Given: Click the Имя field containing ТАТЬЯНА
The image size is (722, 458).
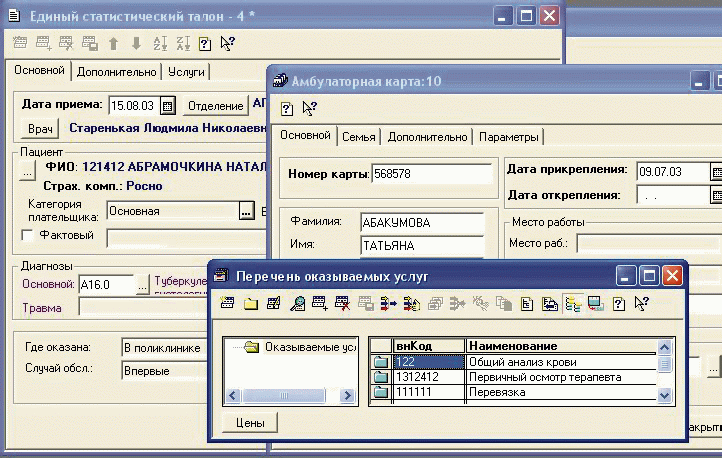Looking at the screenshot, I should tap(422, 245).
